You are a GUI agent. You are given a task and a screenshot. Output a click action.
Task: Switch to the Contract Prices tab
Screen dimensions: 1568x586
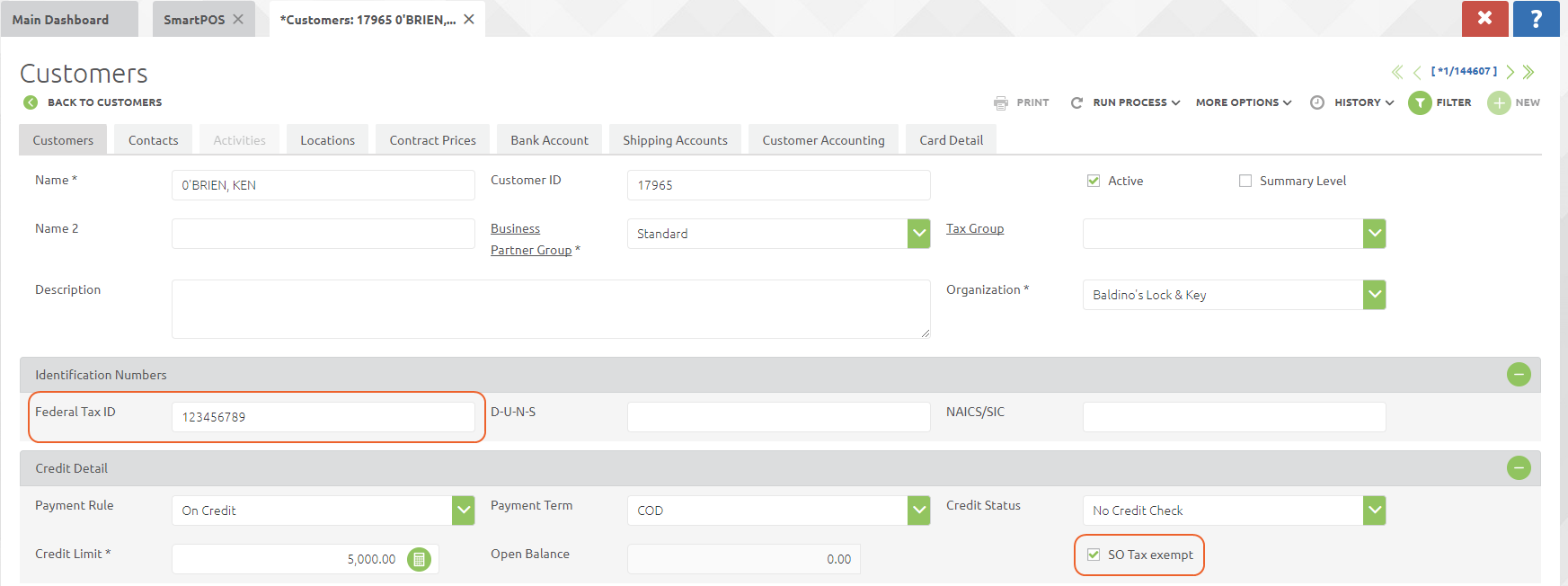[432, 140]
